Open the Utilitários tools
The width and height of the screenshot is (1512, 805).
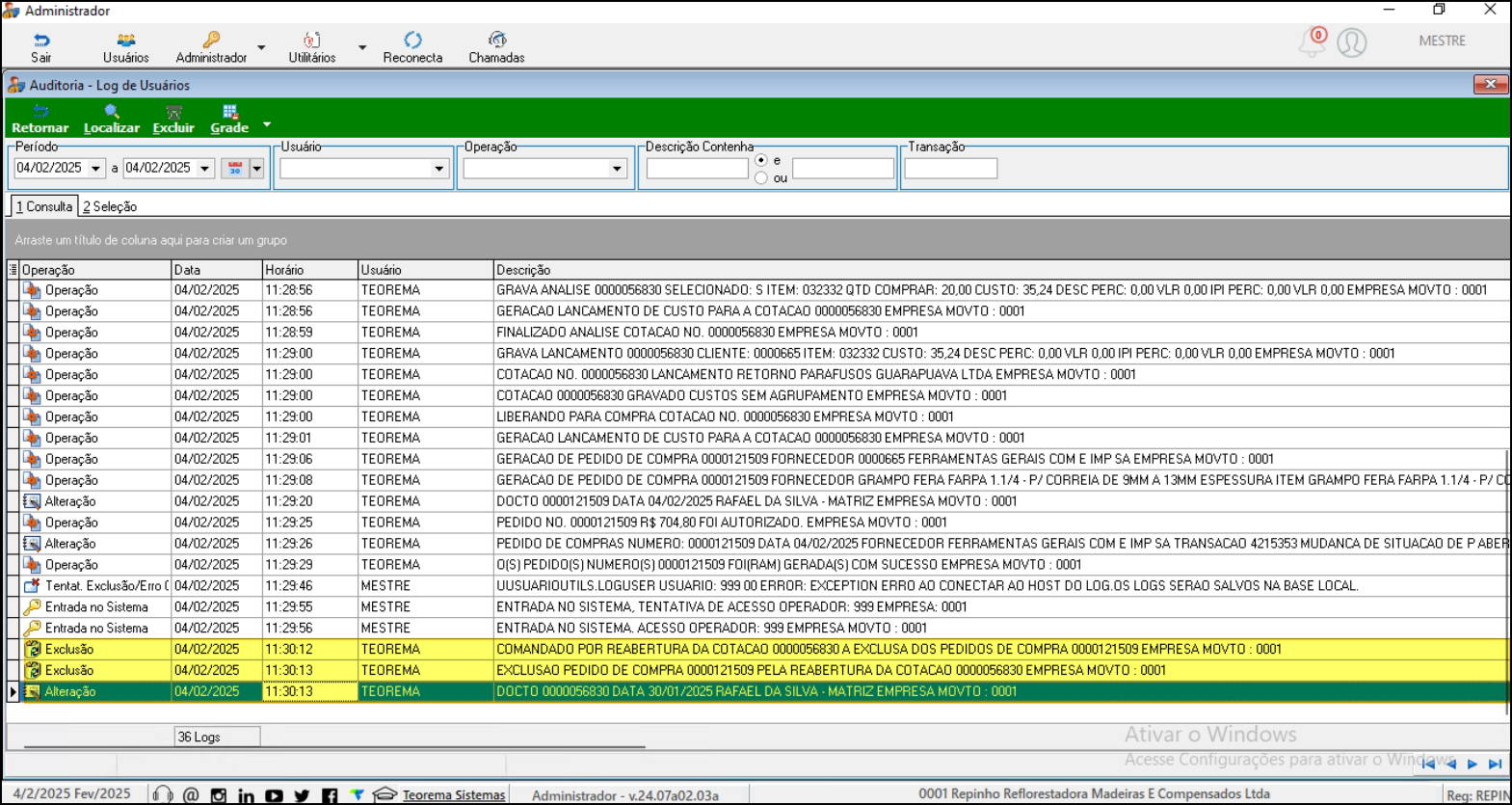click(x=312, y=47)
